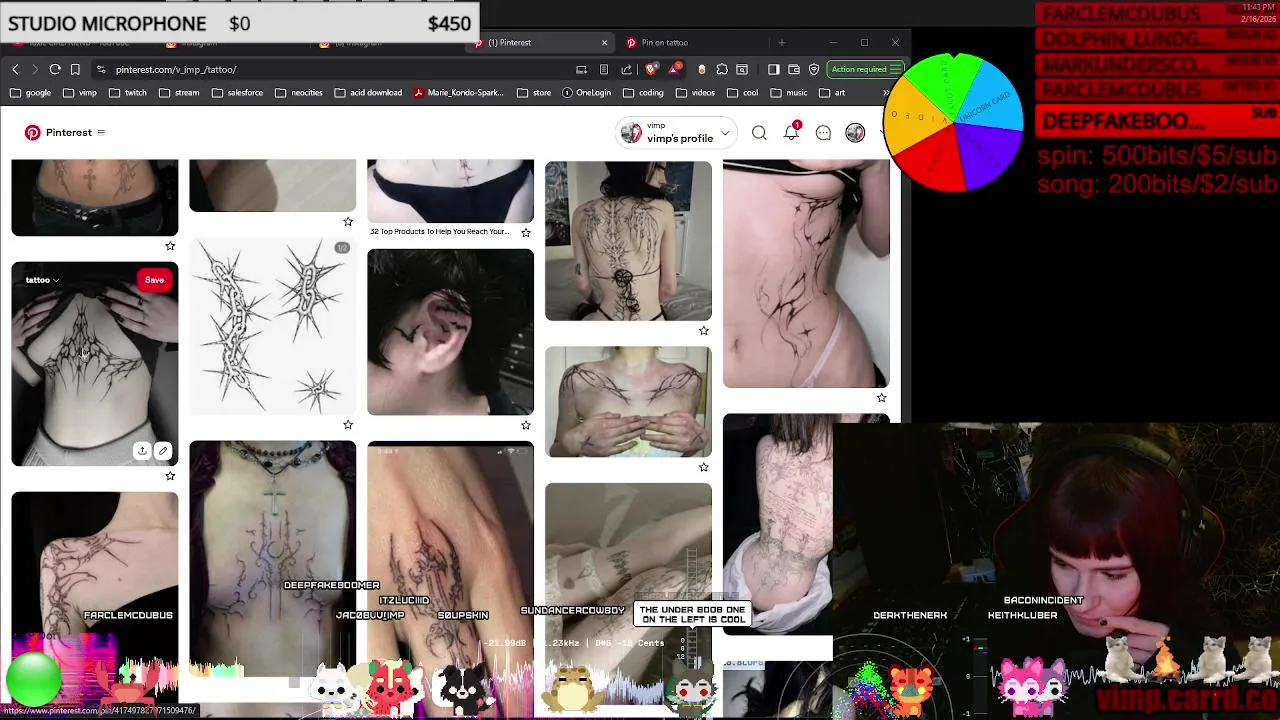Open the Brave VPN shield icon
The height and width of the screenshot is (720, 1280).
tap(814, 69)
